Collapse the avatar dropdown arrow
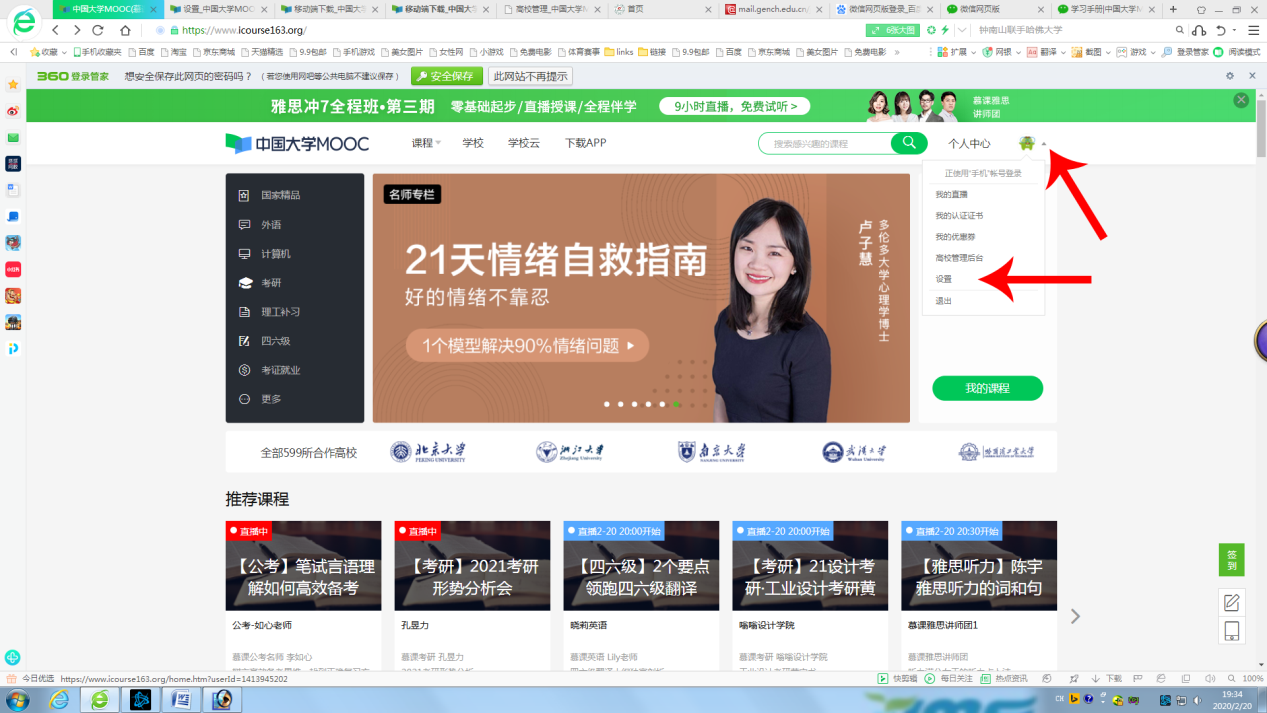Viewport: 1267px width, 713px height. tap(1044, 144)
